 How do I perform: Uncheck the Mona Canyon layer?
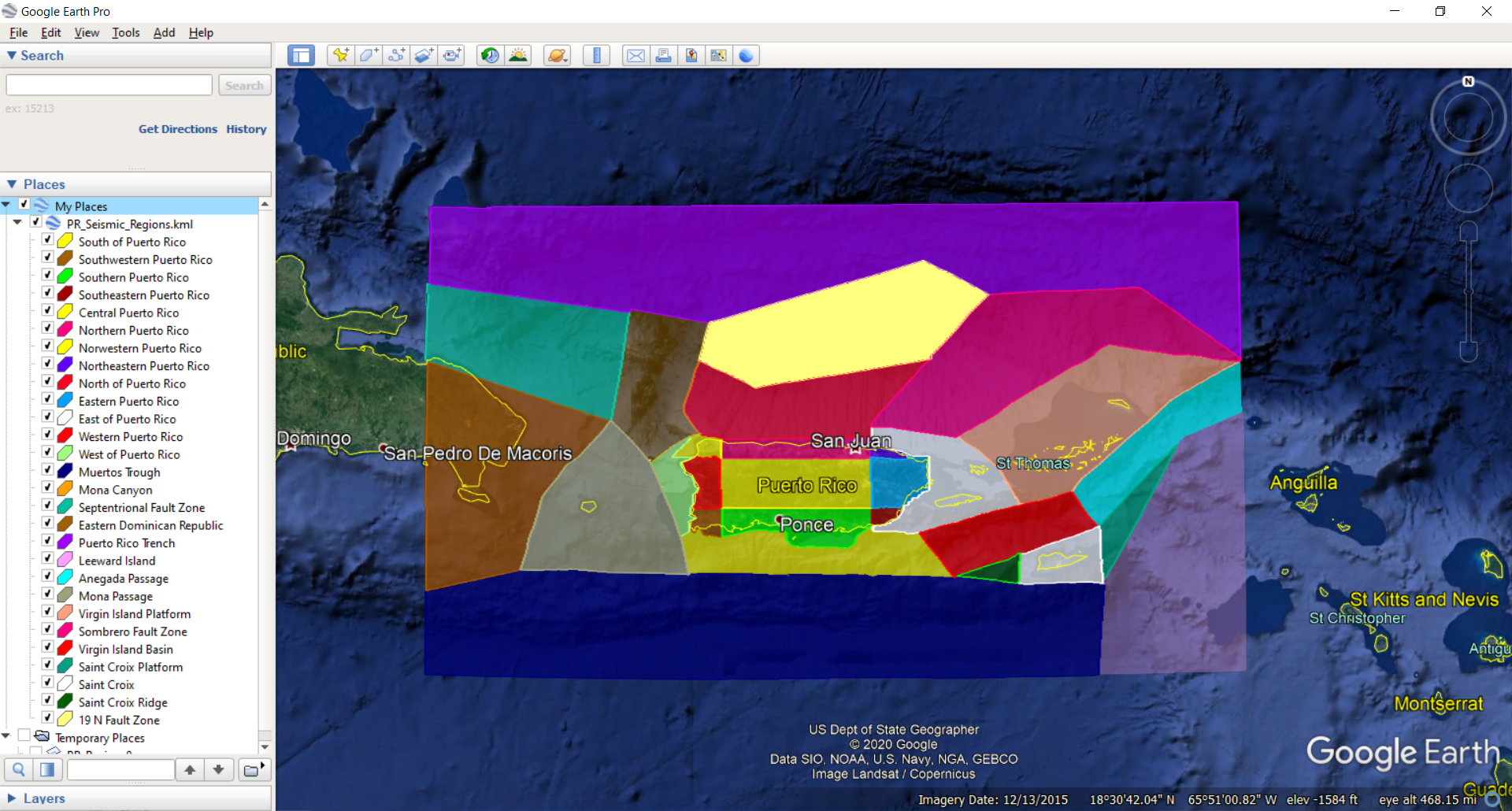(48, 487)
